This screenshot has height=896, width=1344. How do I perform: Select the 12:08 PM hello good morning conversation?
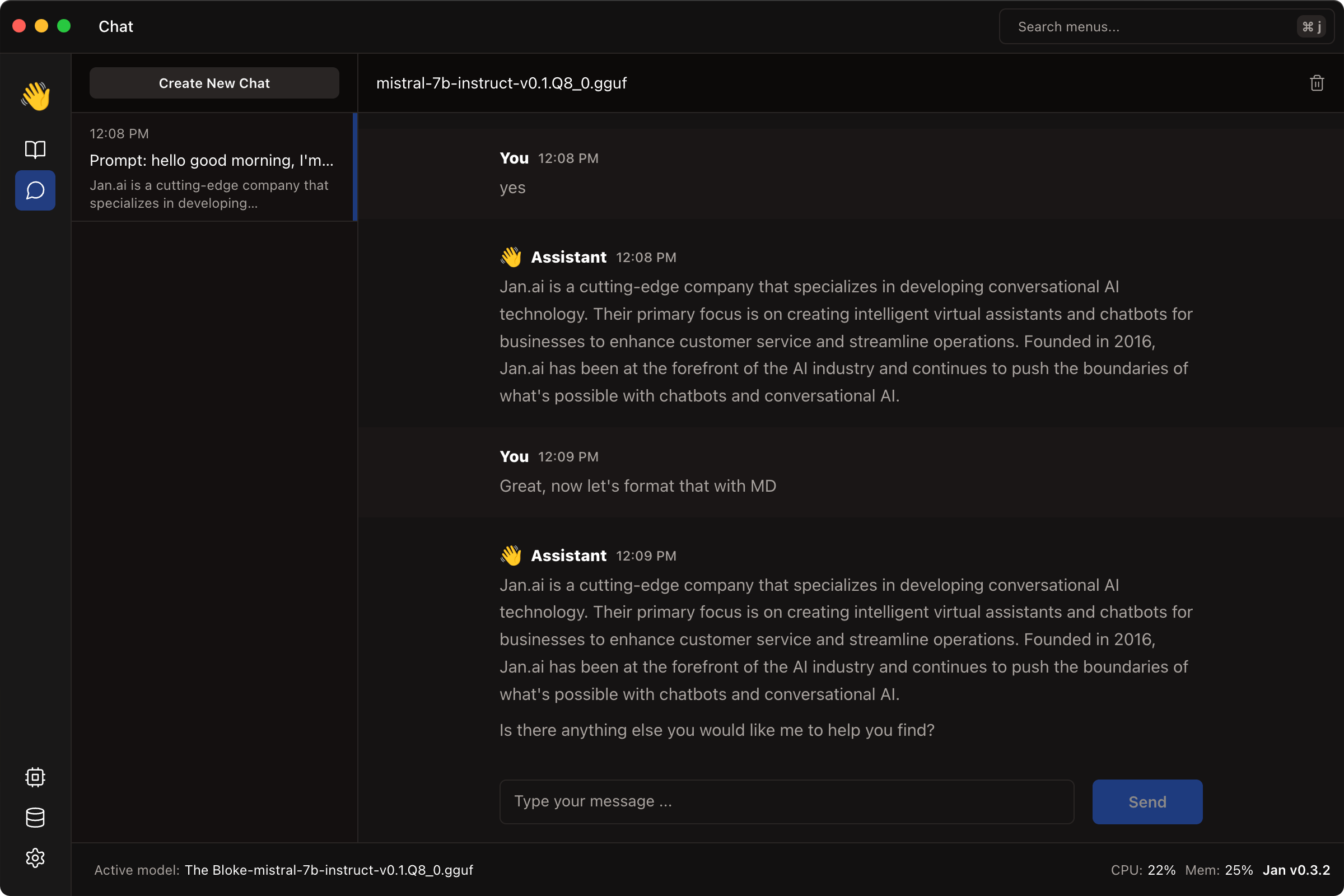pyautogui.click(x=212, y=167)
